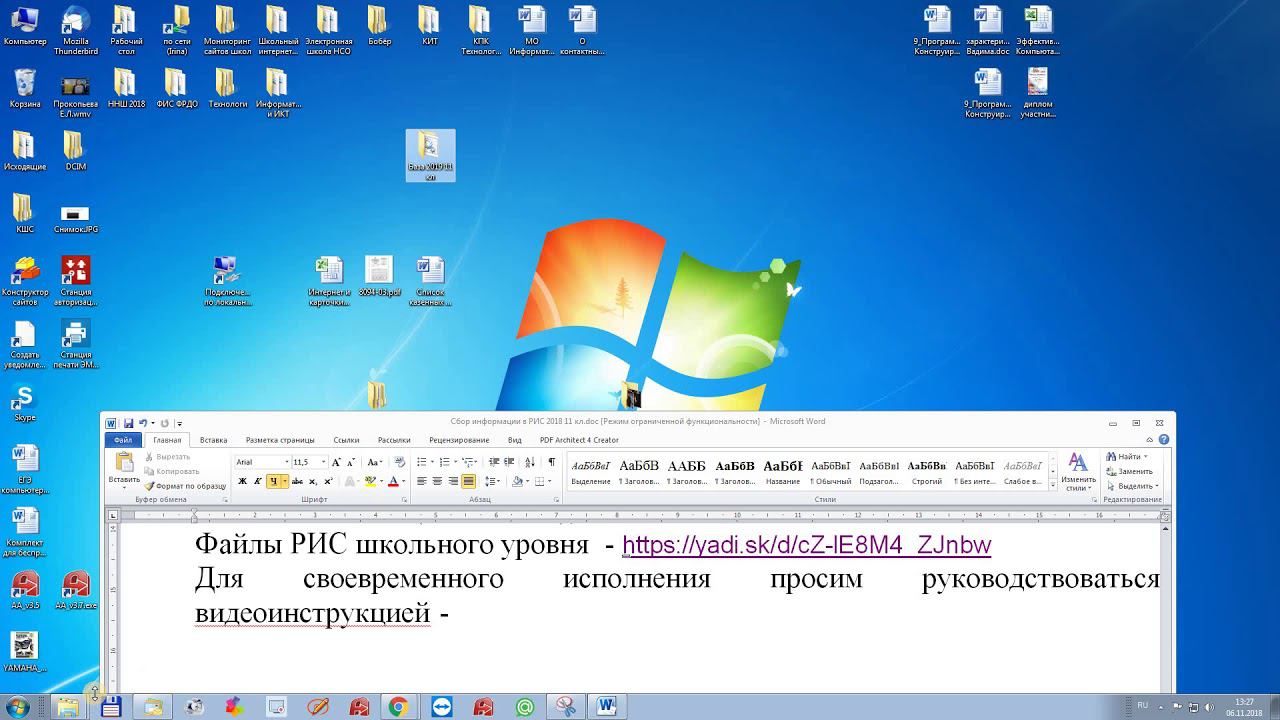Open the Изменить стили dropdown
The width and height of the screenshot is (1280, 720).
click(1078, 472)
